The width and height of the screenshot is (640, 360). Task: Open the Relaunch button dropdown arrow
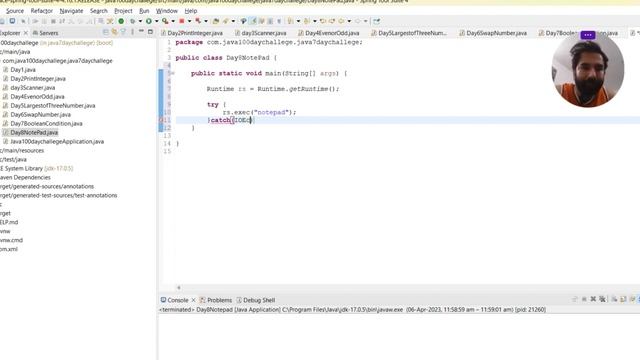205,21
